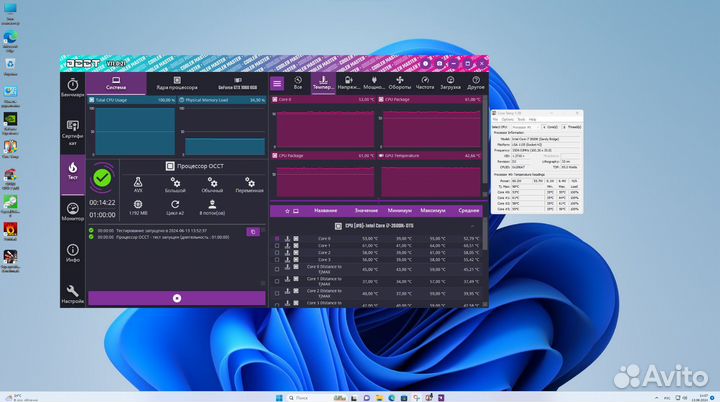Open the Бенчмарк stopwatch section

click(73, 87)
